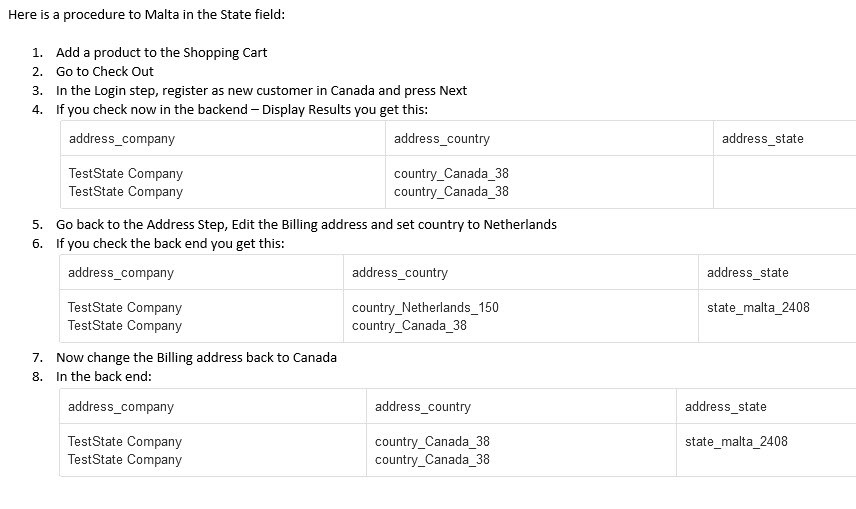Select the country_Netherlands_150 cell value
The image size is (856, 509).
(425, 308)
